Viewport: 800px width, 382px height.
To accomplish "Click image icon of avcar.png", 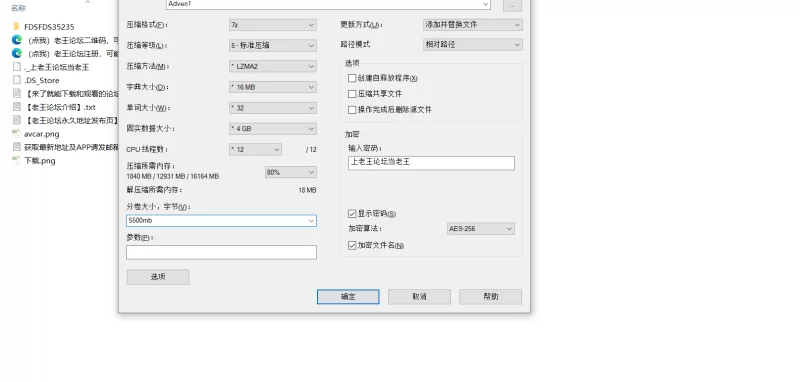I will tap(16, 134).
